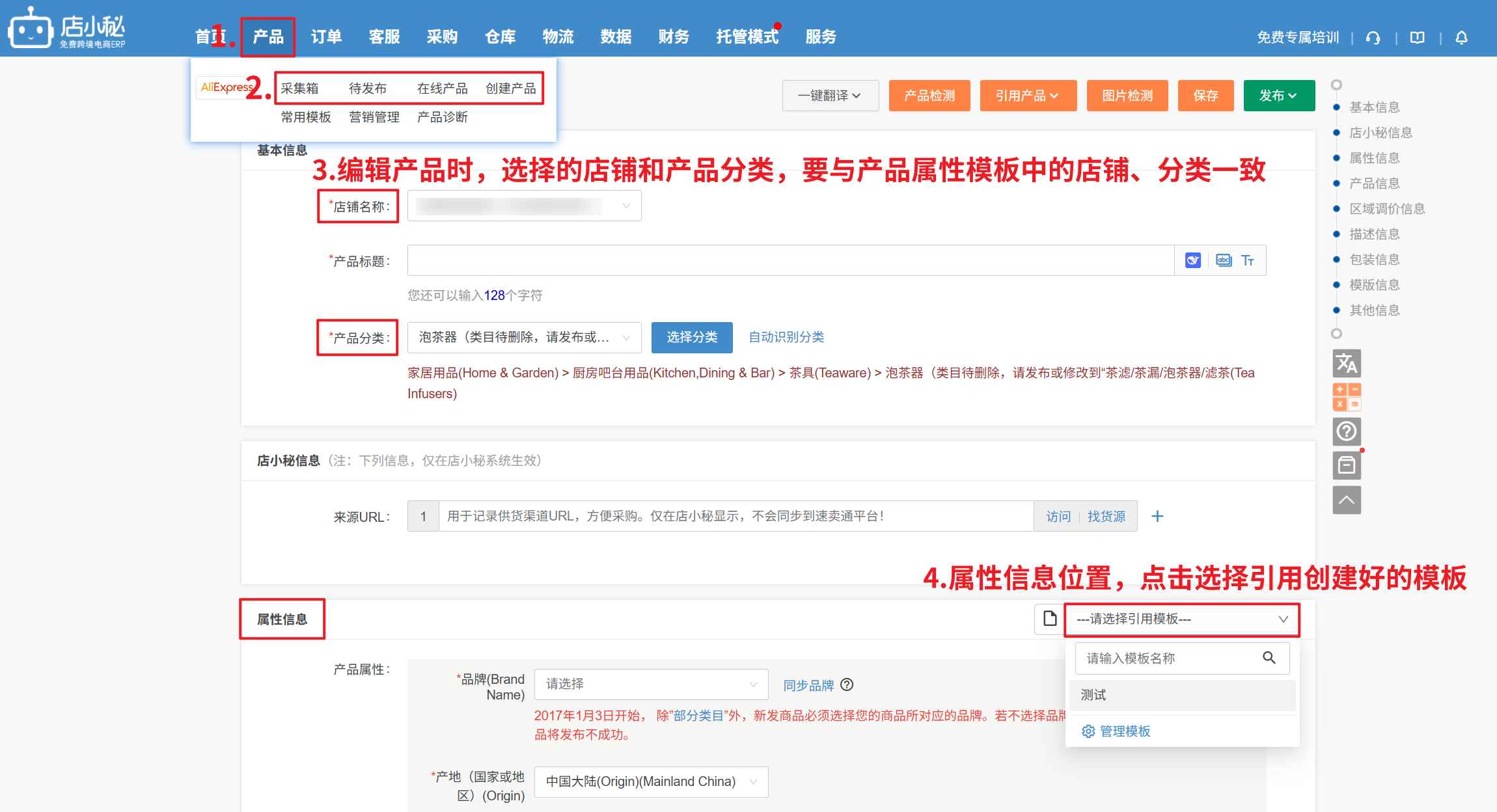Open the 发布 publish dropdown button

click(x=1278, y=96)
